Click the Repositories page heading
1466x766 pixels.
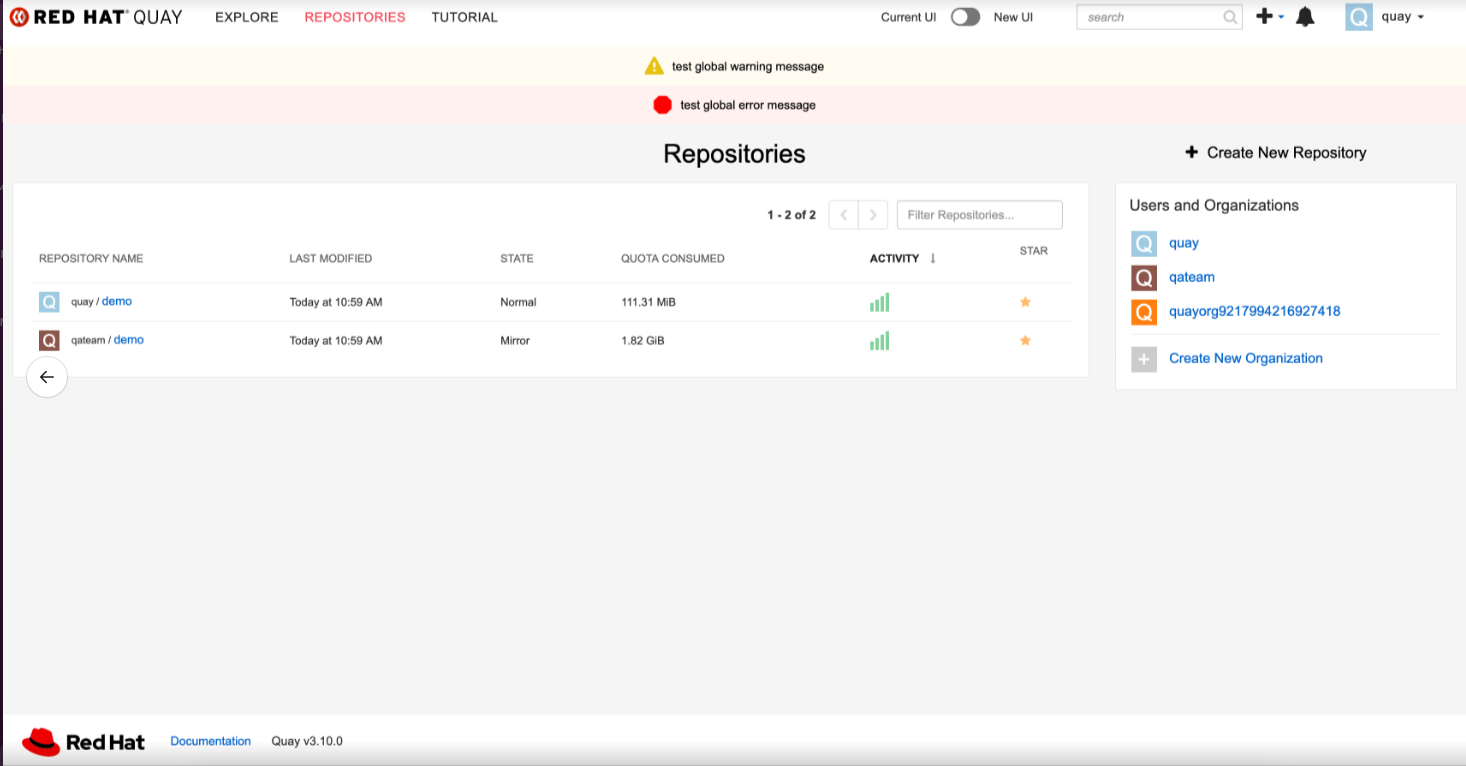pyautogui.click(x=735, y=153)
